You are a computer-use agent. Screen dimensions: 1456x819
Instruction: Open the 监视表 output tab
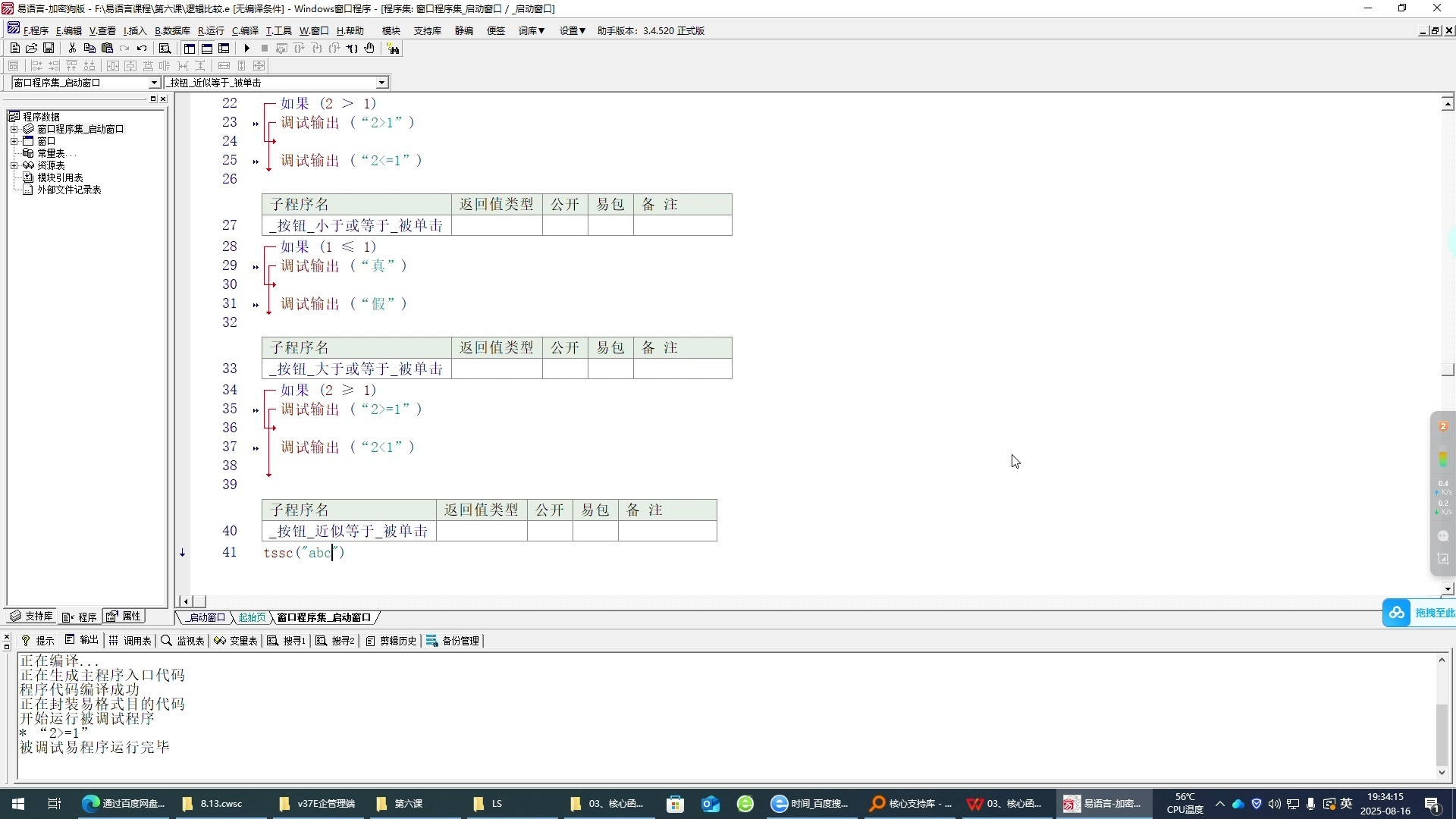183,641
